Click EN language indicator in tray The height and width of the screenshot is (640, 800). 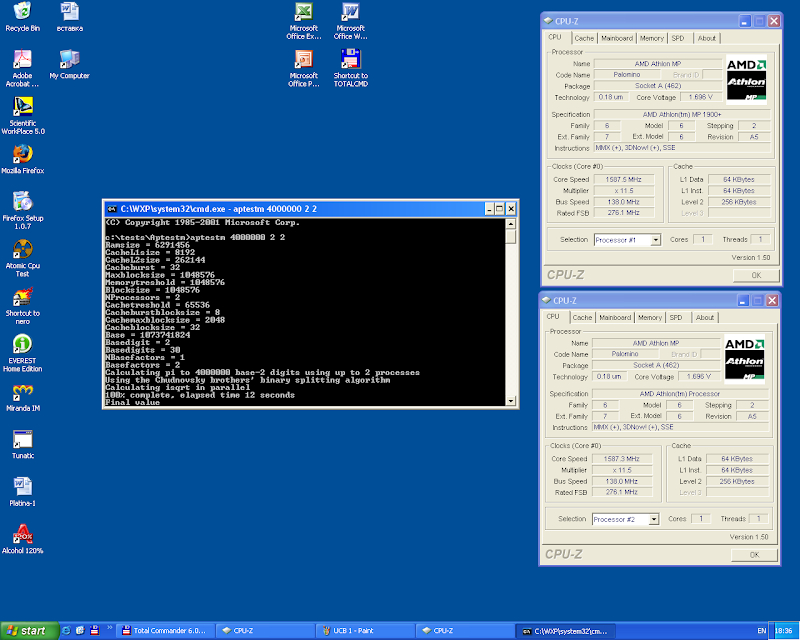762,631
